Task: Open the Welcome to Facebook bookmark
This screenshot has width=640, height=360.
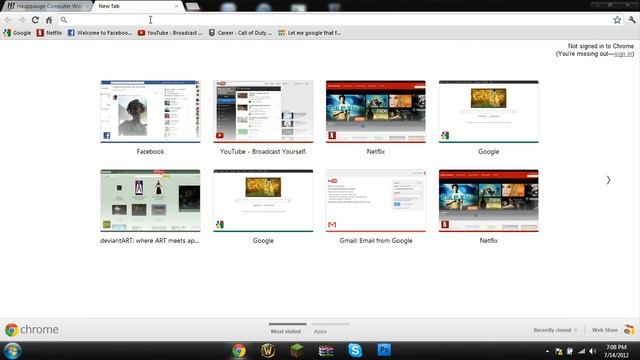Action: click(100, 33)
